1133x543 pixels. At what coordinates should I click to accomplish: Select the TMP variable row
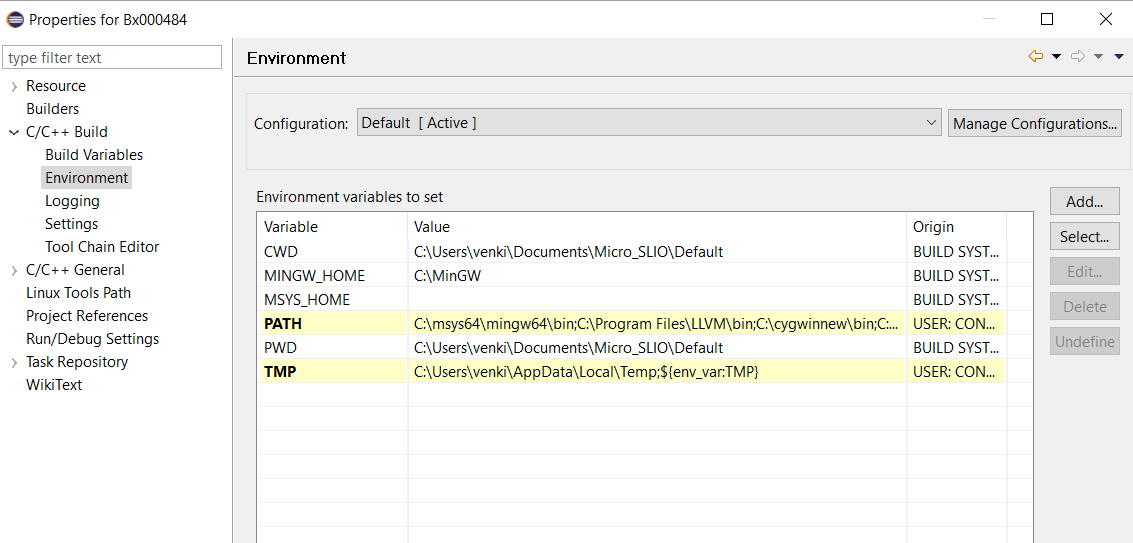coord(280,372)
